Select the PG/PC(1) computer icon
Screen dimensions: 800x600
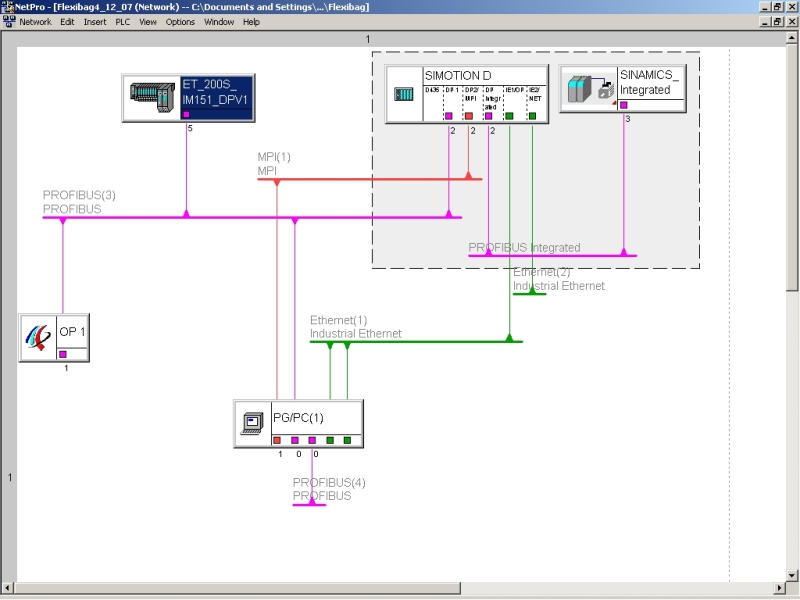point(253,423)
